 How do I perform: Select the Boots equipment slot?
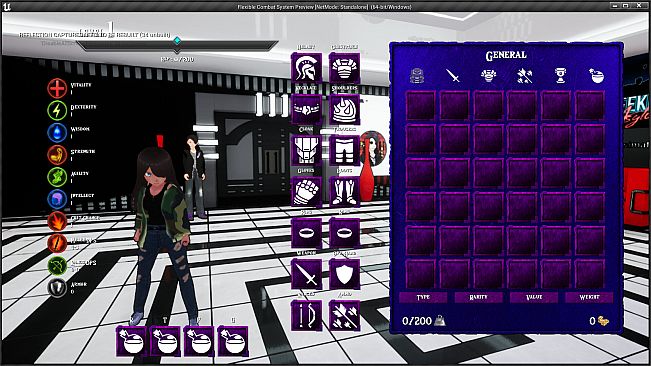(345, 191)
